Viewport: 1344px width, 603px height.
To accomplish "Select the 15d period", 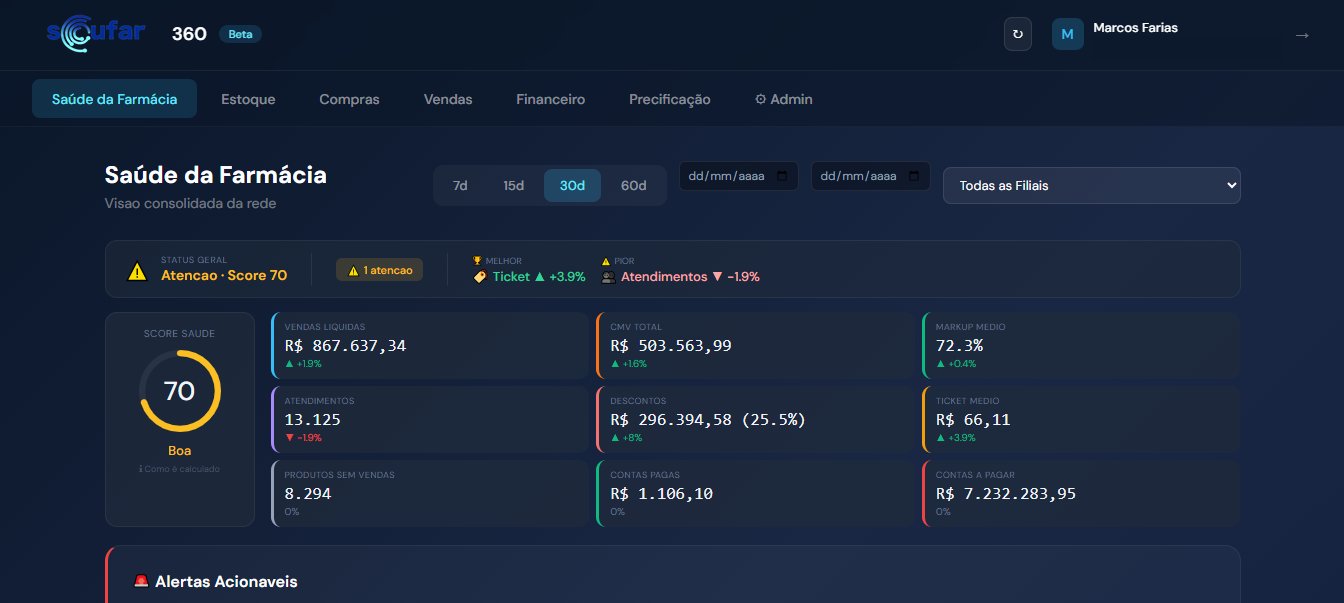I will click(514, 186).
